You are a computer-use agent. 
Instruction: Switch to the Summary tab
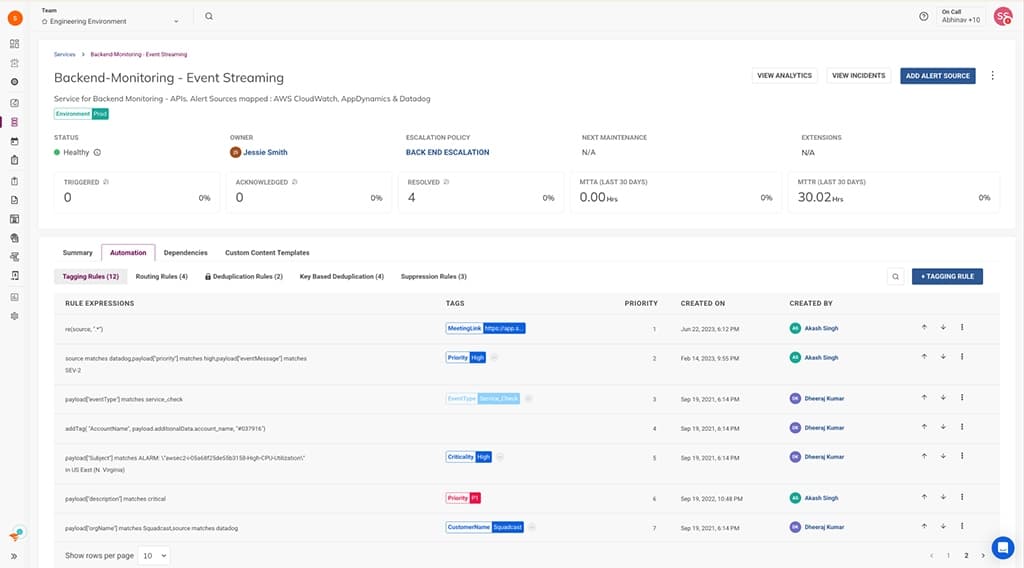point(78,253)
